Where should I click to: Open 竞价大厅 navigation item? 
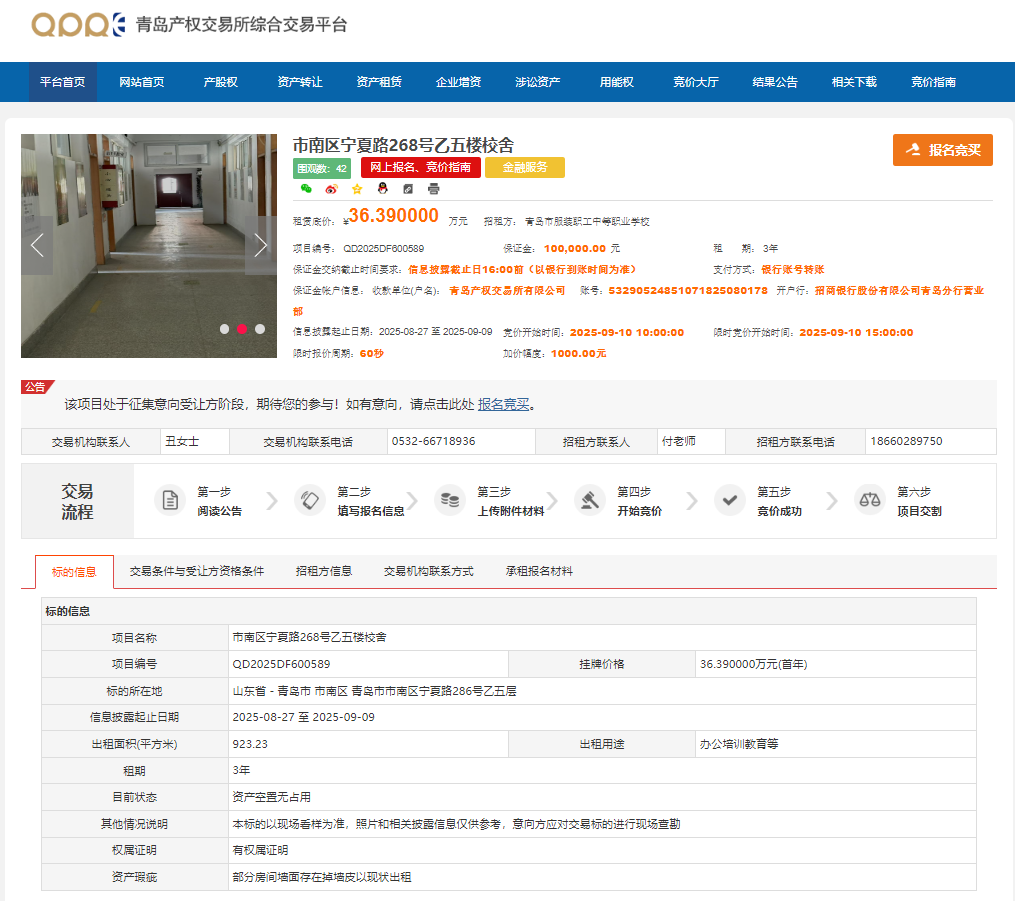696,82
